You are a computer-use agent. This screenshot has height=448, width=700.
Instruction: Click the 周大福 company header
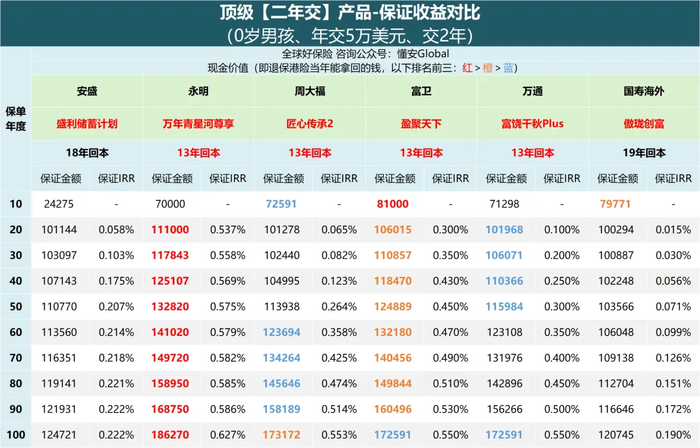point(310,91)
